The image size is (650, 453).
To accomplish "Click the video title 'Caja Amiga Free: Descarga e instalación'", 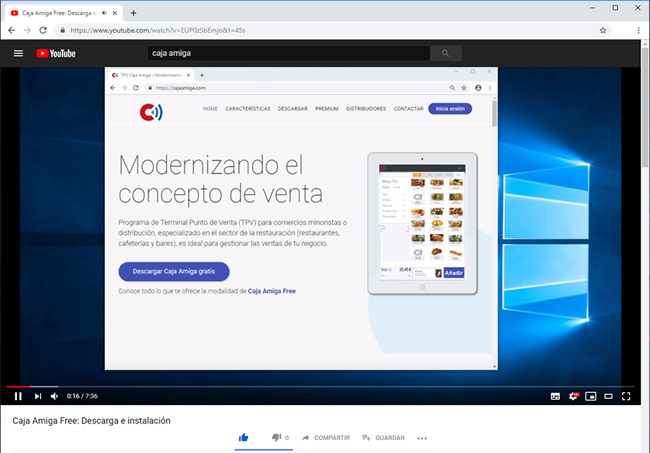I will pyautogui.click(x=92, y=421).
